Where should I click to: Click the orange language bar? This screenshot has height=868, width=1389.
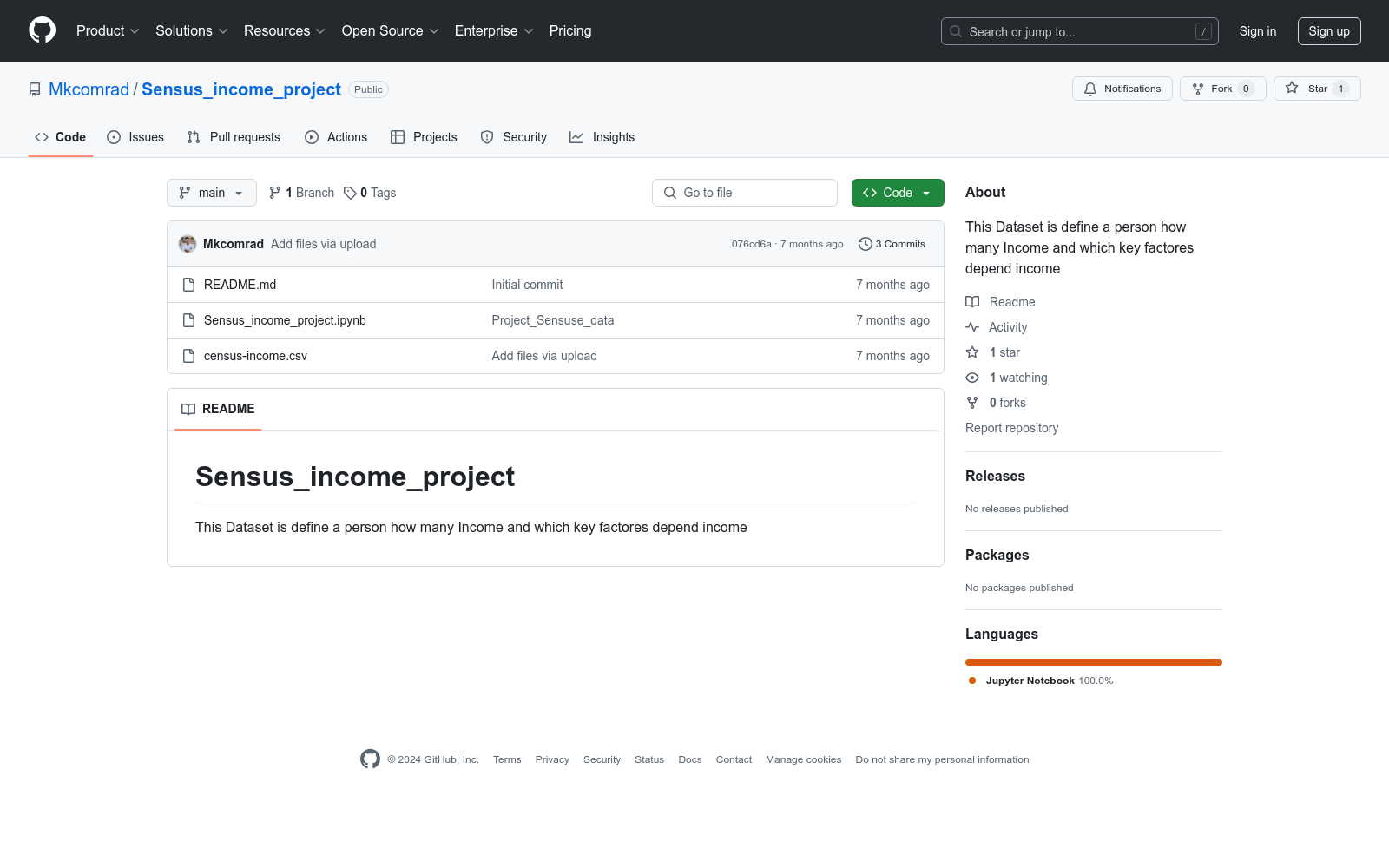1094,662
